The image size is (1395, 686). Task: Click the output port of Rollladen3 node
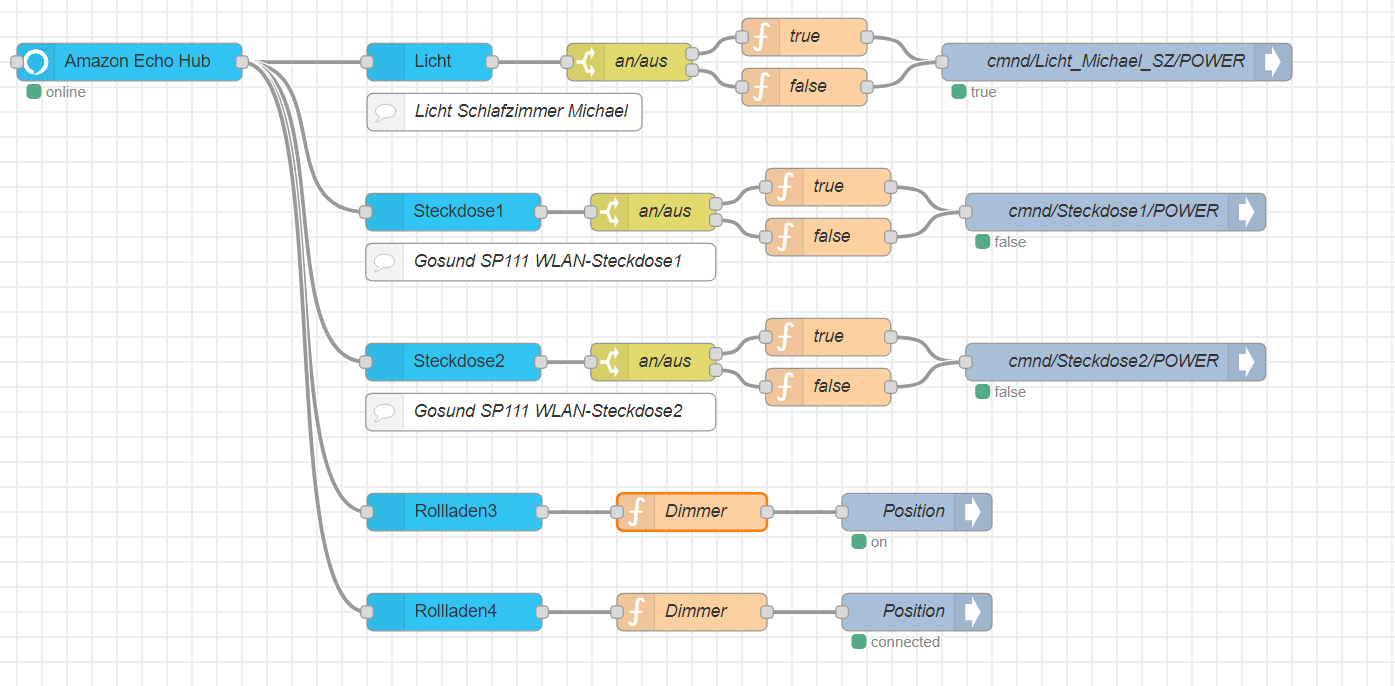(542, 512)
